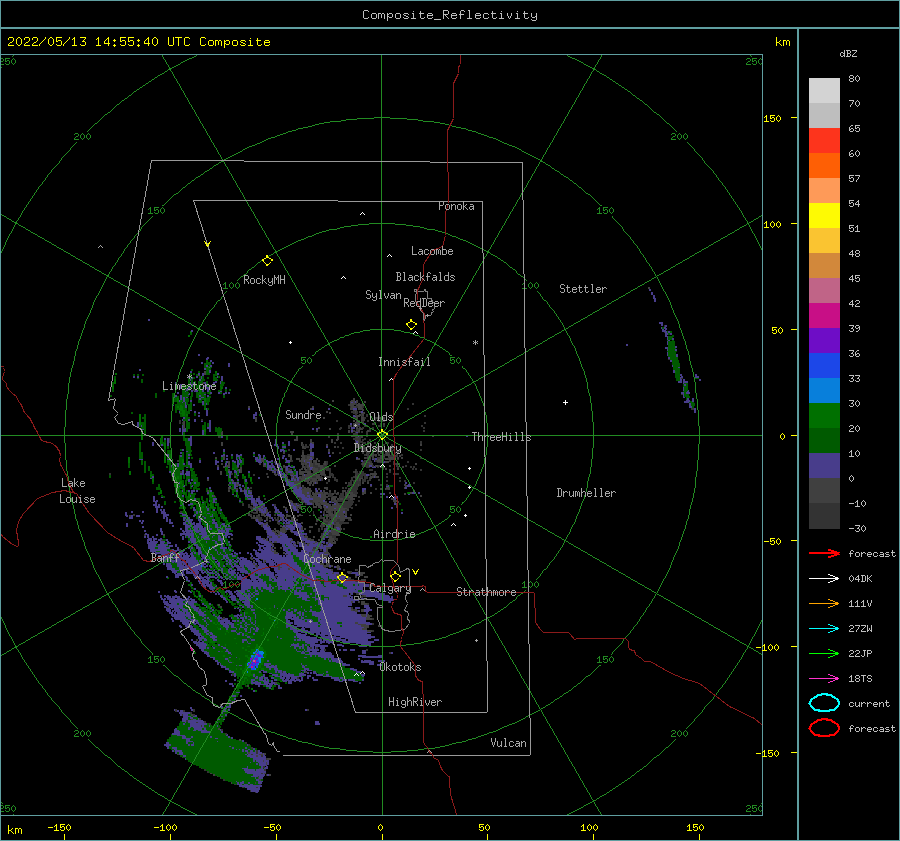Select the Lacombe label
900x841 pixels.
(432, 251)
